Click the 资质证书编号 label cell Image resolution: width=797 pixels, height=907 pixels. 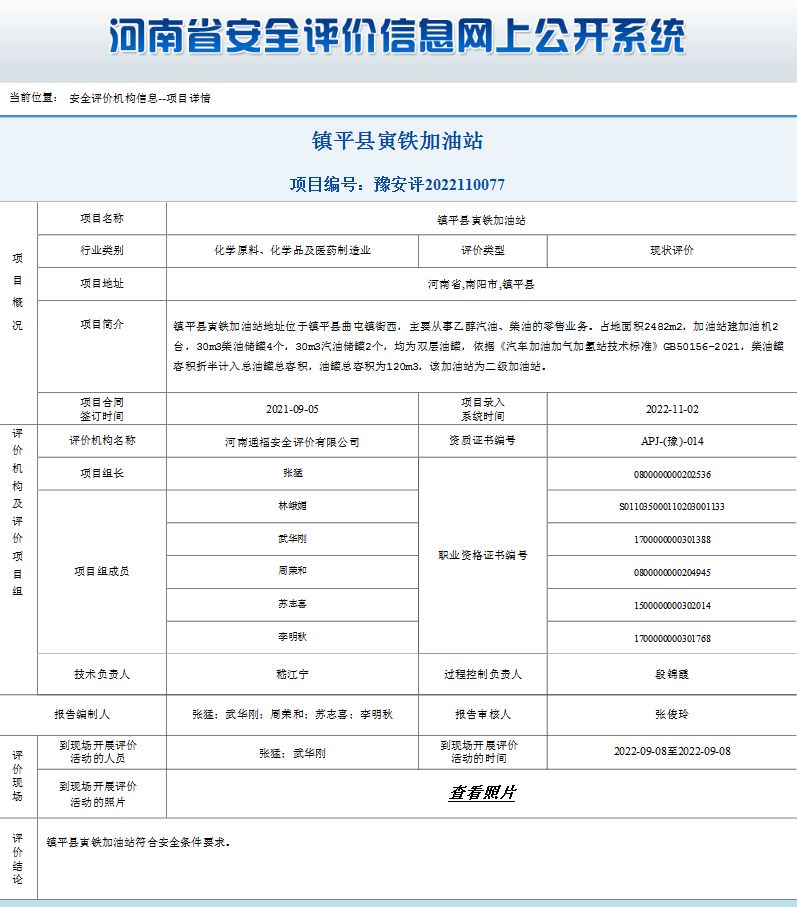[x=482, y=440]
